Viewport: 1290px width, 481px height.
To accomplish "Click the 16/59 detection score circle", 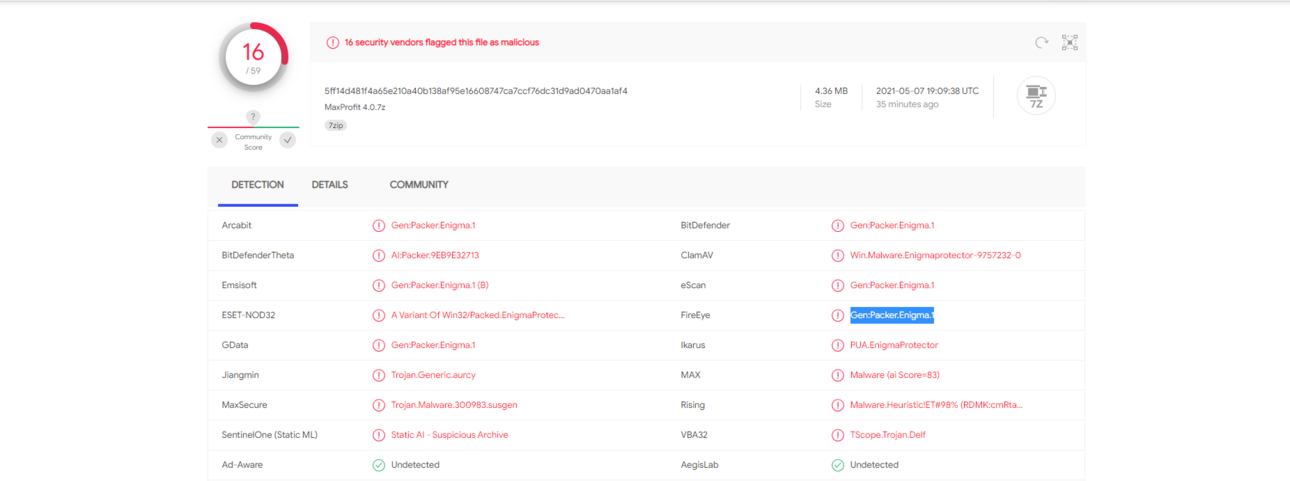I will [x=254, y=57].
